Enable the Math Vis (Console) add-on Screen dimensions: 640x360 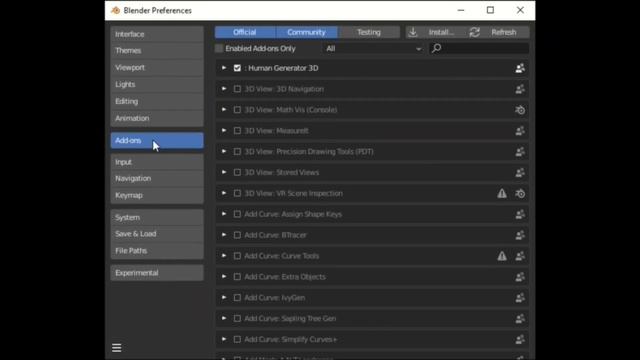(237, 110)
